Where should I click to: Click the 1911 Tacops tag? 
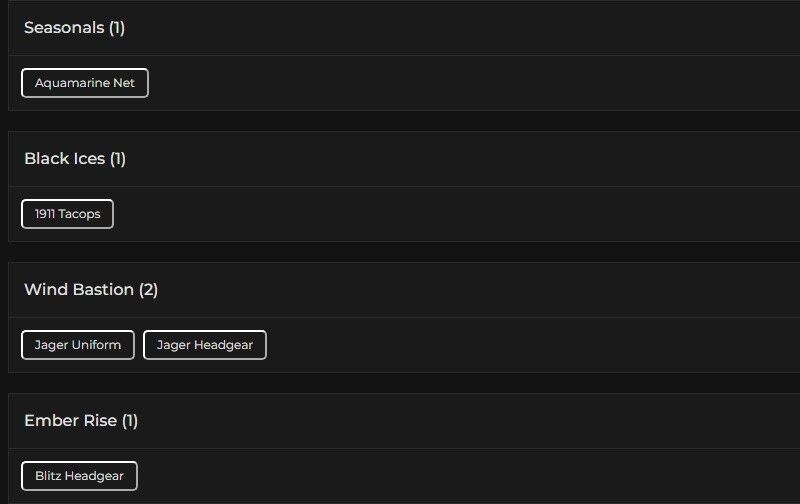tap(67, 214)
